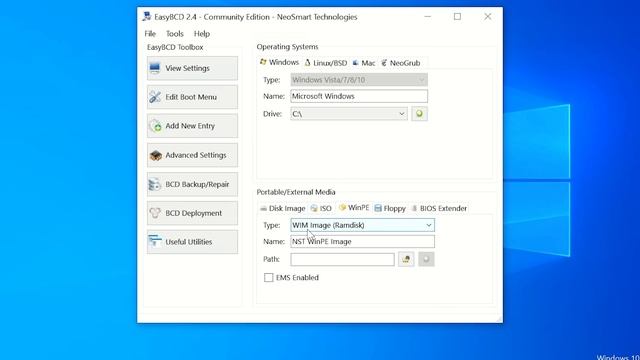
Task: Switch to the Mac tab
Action: click(364, 63)
